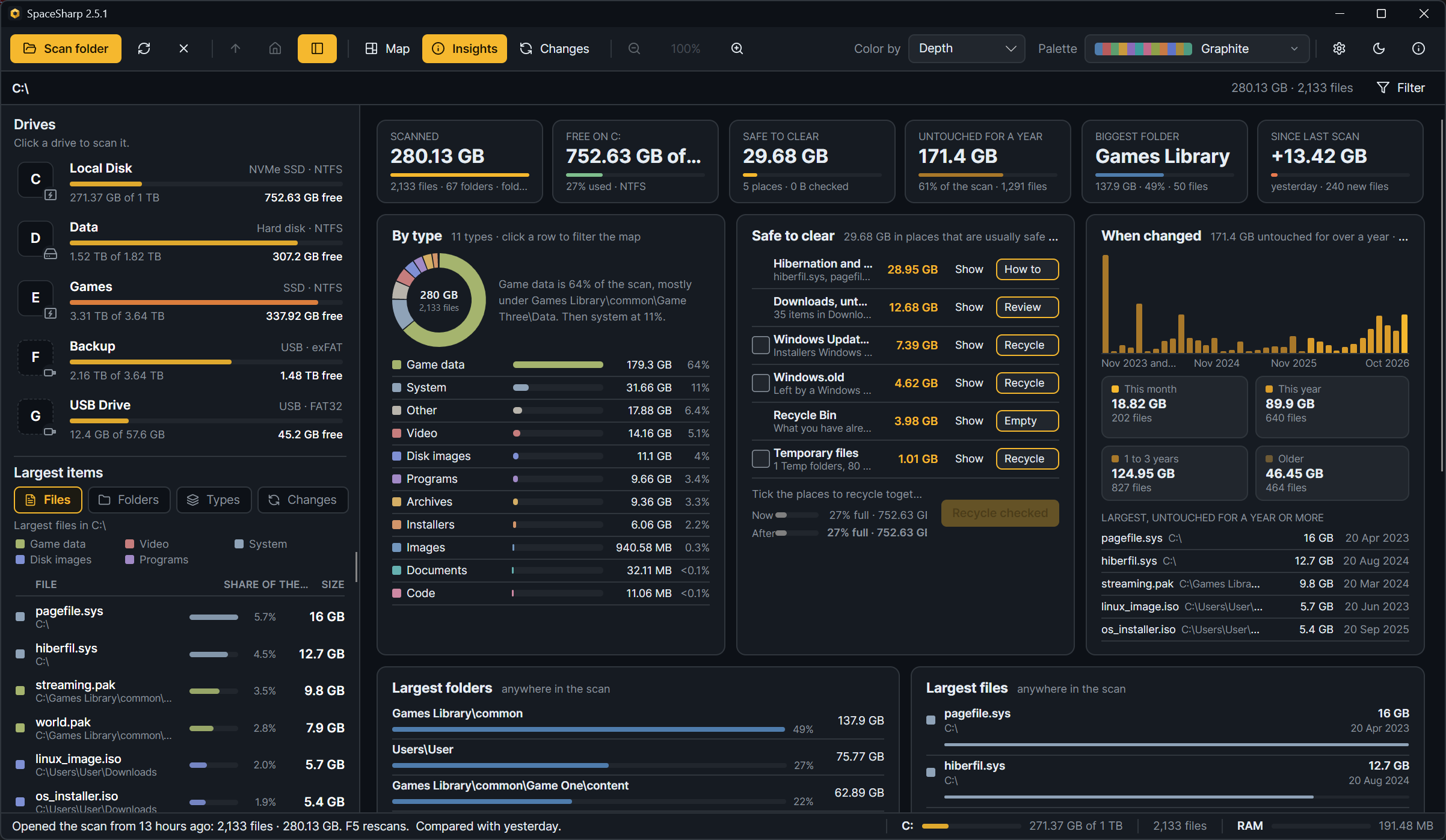1446x840 pixels.
Task: Click Review for Downloads row
Action: 1027,307
